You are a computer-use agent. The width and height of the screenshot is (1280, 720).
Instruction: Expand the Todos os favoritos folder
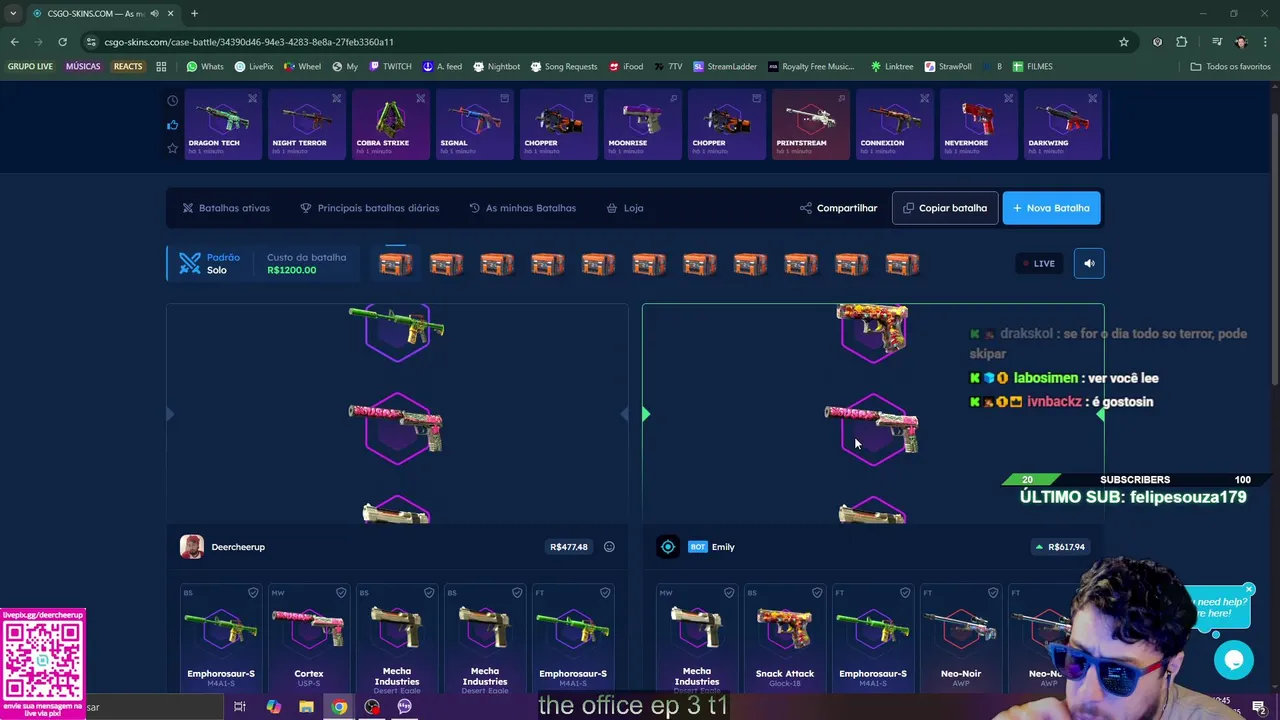1230,67
